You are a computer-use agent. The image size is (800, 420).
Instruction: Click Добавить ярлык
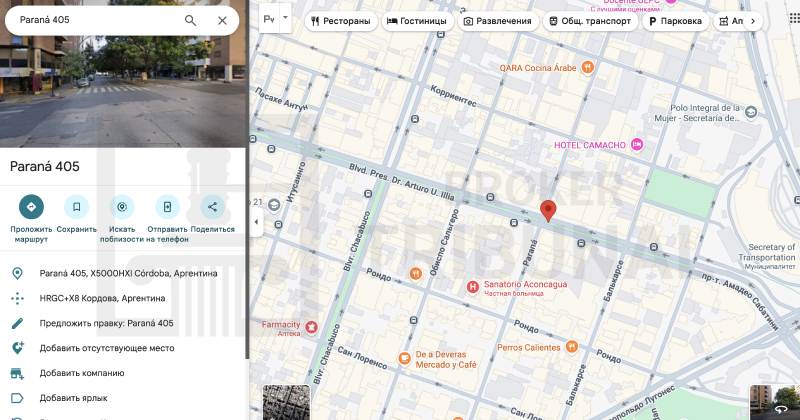(x=73, y=398)
